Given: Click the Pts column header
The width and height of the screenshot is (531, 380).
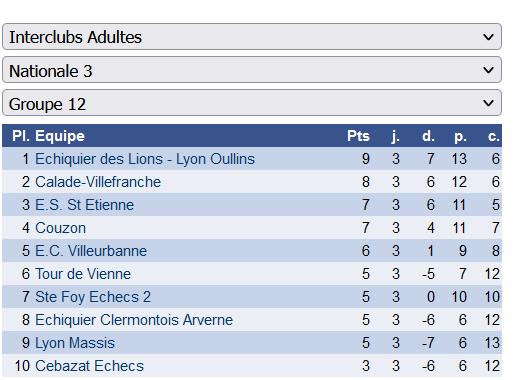Looking at the screenshot, I should pos(358,136).
